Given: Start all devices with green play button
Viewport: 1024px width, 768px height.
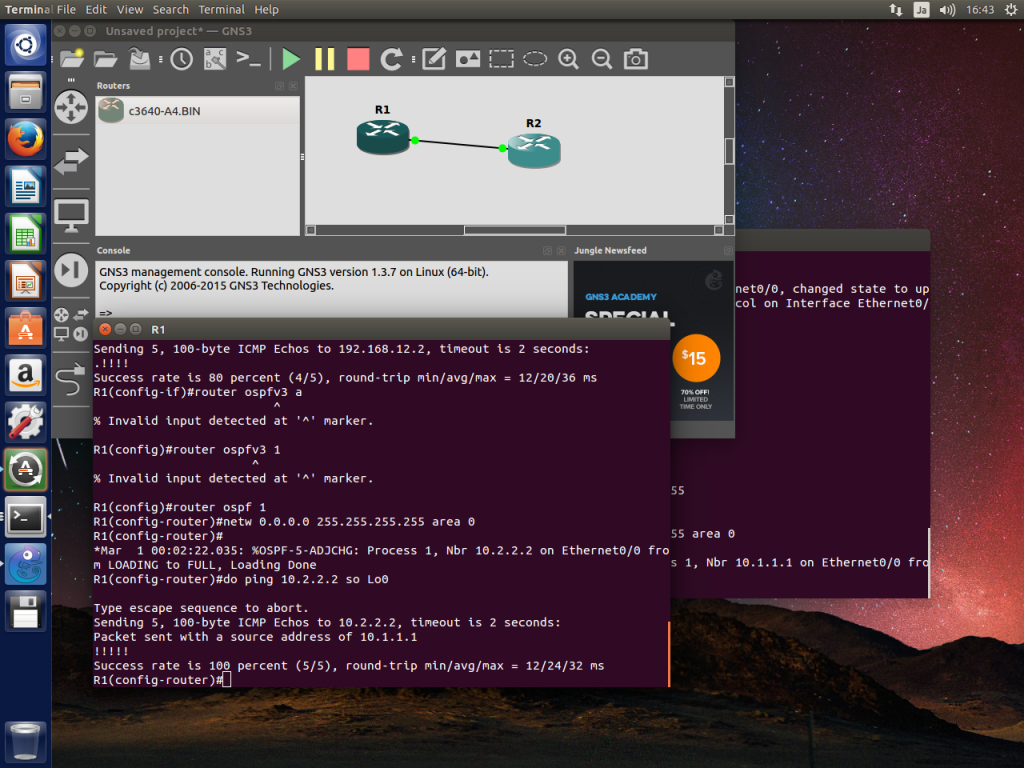Looking at the screenshot, I should (291, 59).
